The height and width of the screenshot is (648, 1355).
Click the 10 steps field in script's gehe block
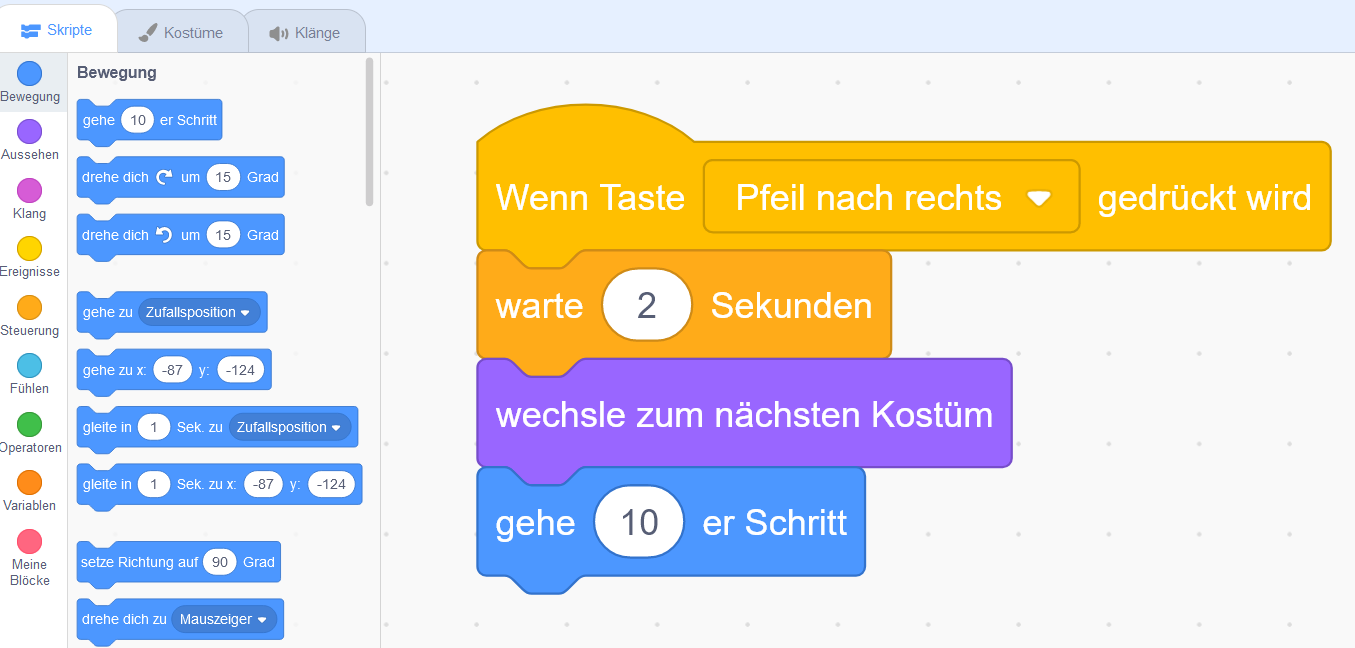tap(639, 522)
